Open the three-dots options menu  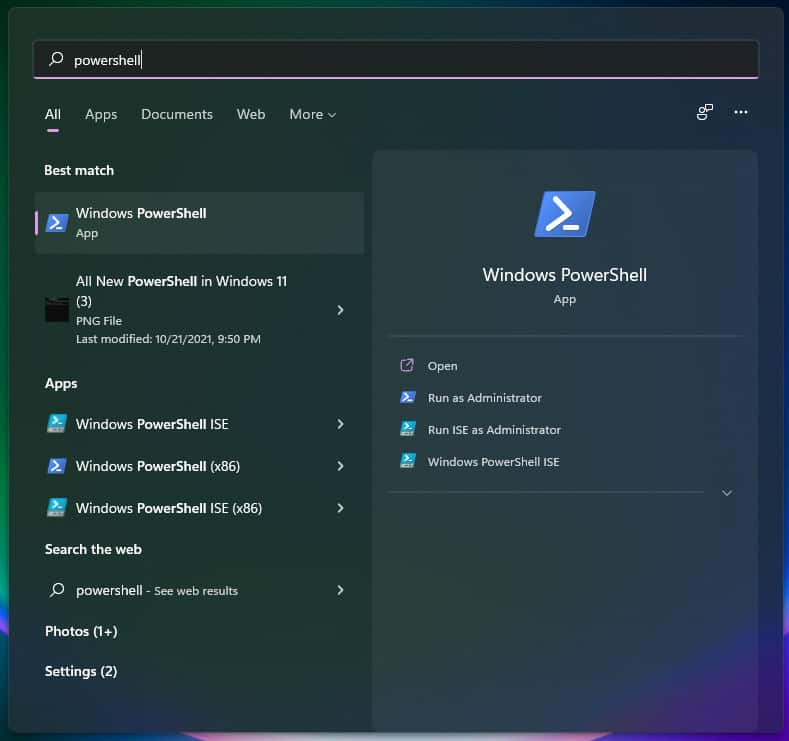(x=741, y=113)
